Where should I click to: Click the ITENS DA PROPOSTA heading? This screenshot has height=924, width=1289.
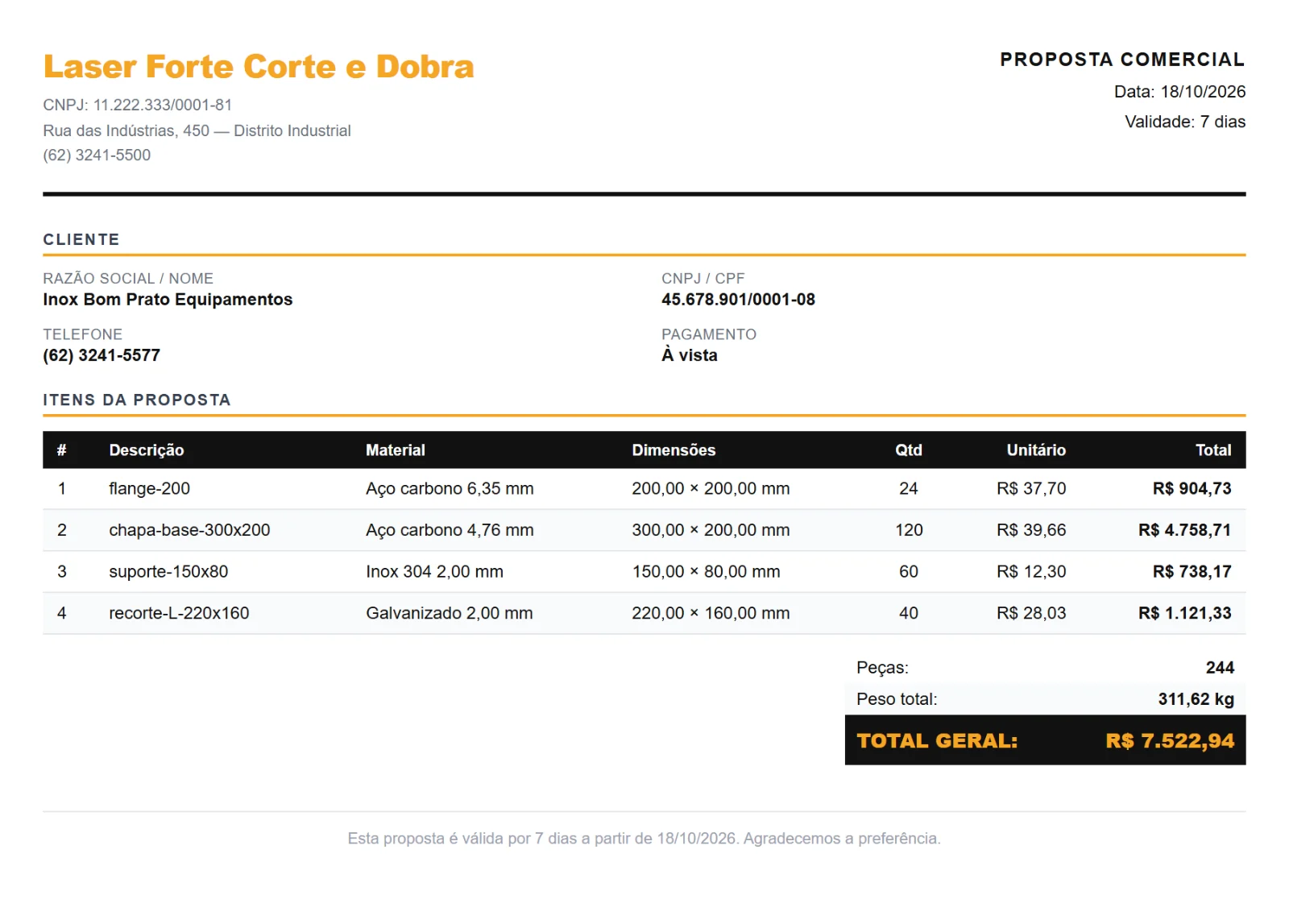tap(137, 400)
